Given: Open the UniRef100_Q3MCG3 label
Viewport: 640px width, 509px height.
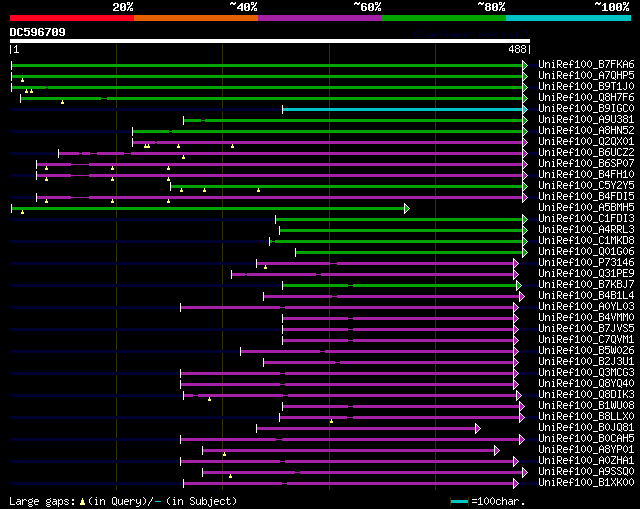Looking at the screenshot, I should (x=586, y=373).
